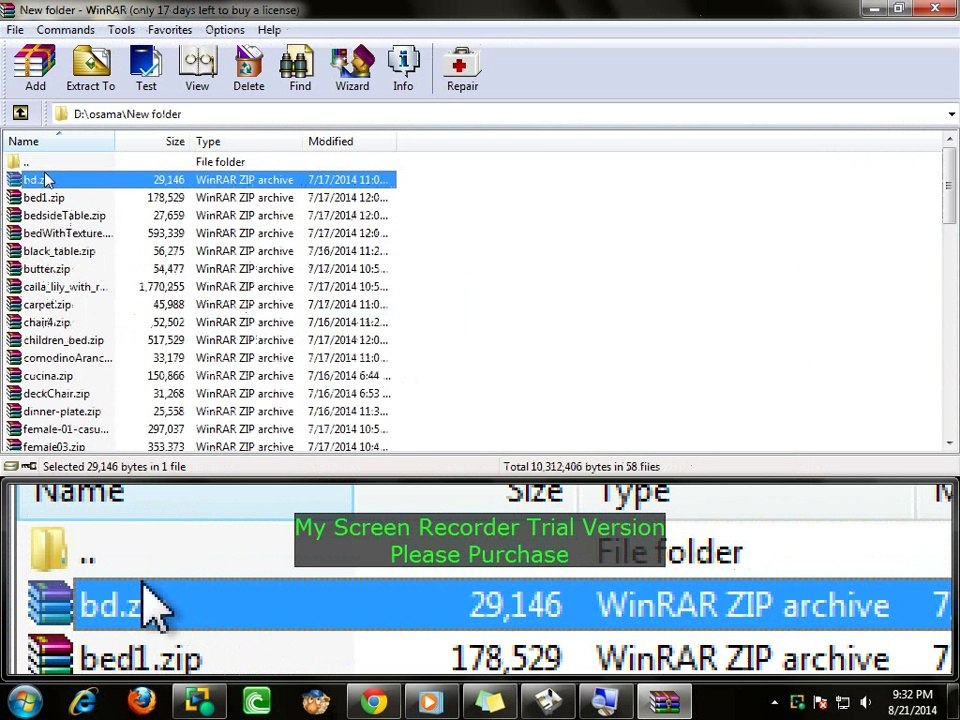Open the Commands menu
This screenshot has height=720, width=960.
point(66,29)
